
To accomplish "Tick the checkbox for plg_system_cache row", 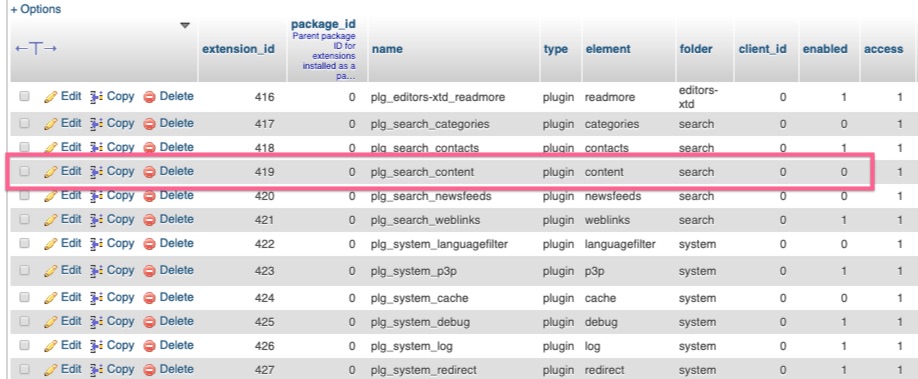I will (x=25, y=297).
